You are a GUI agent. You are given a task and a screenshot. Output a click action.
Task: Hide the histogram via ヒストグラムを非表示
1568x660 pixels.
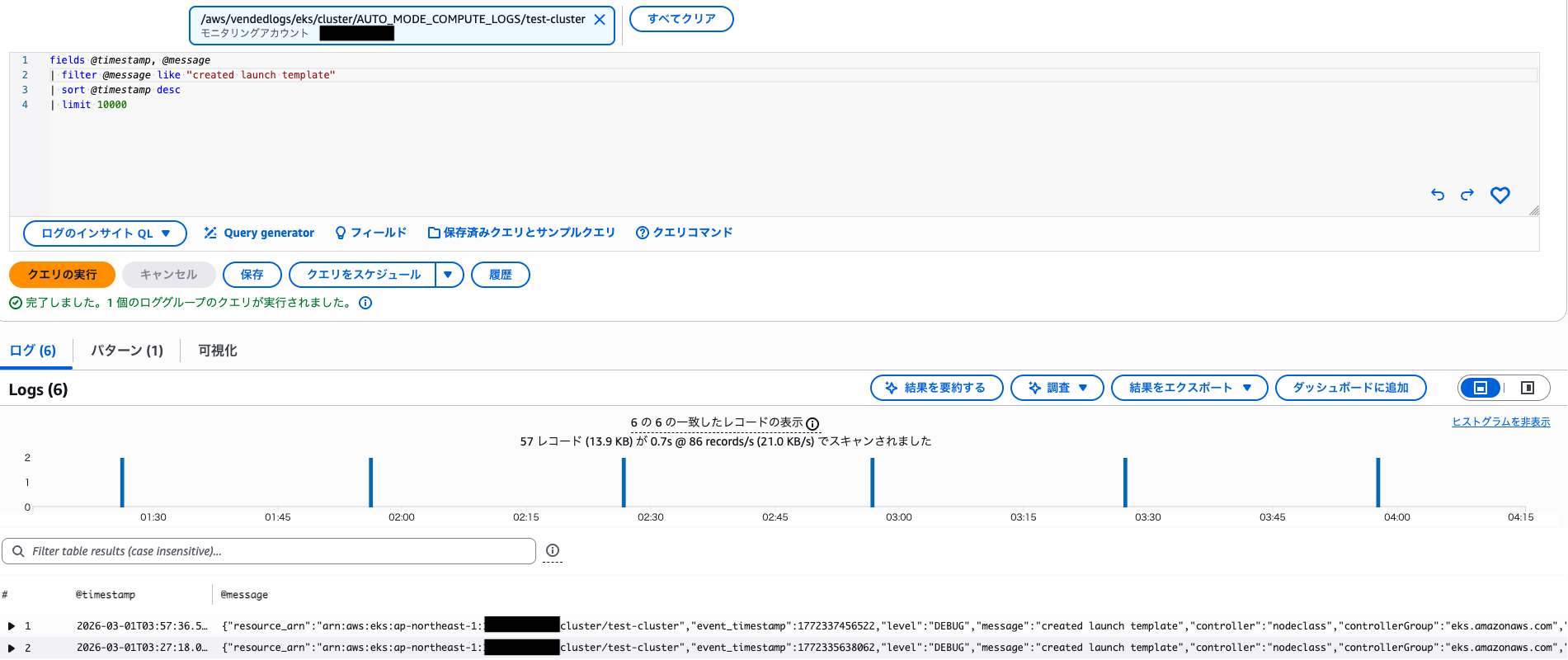(1500, 422)
